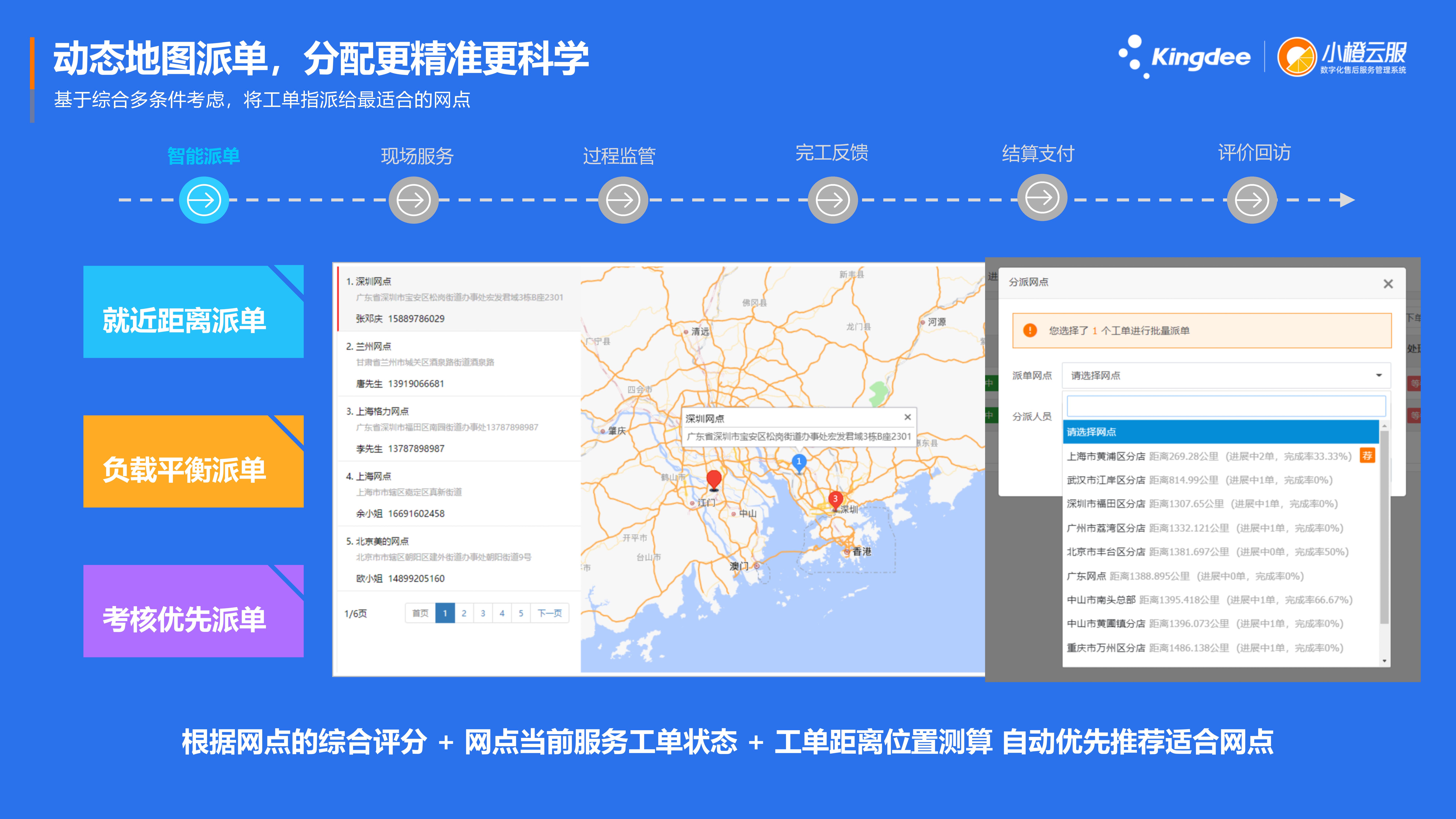The height and width of the screenshot is (819, 1456).
Task: Go to page 2 in pagination
Action: click(464, 613)
